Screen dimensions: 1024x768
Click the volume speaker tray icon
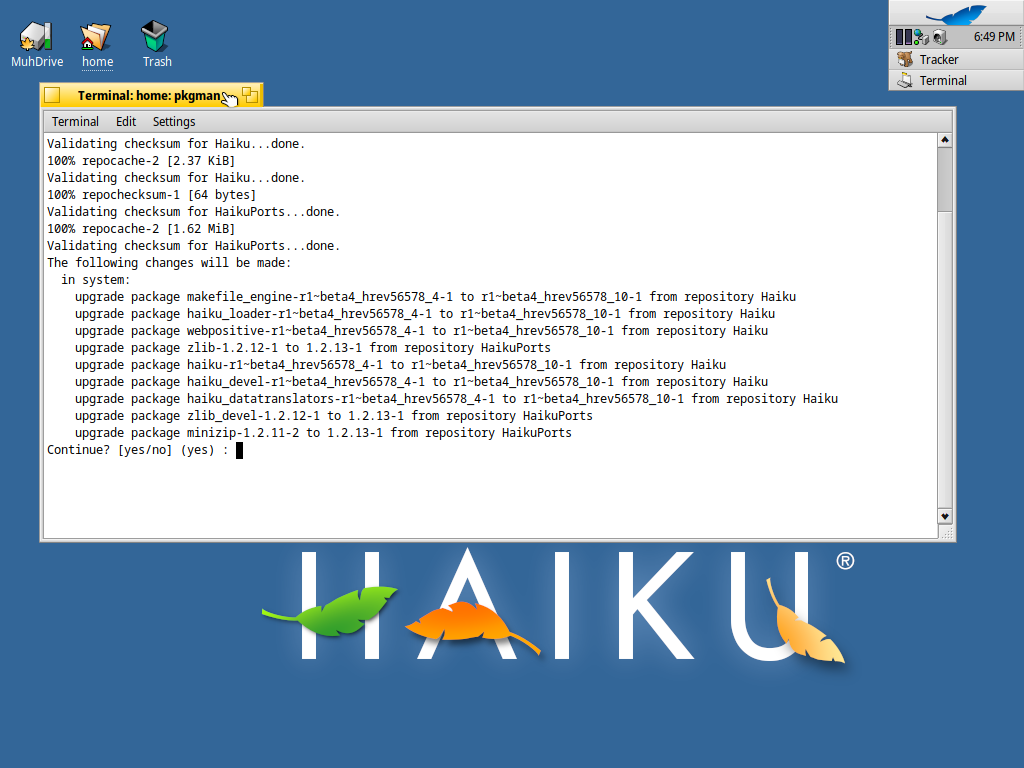(x=938, y=36)
